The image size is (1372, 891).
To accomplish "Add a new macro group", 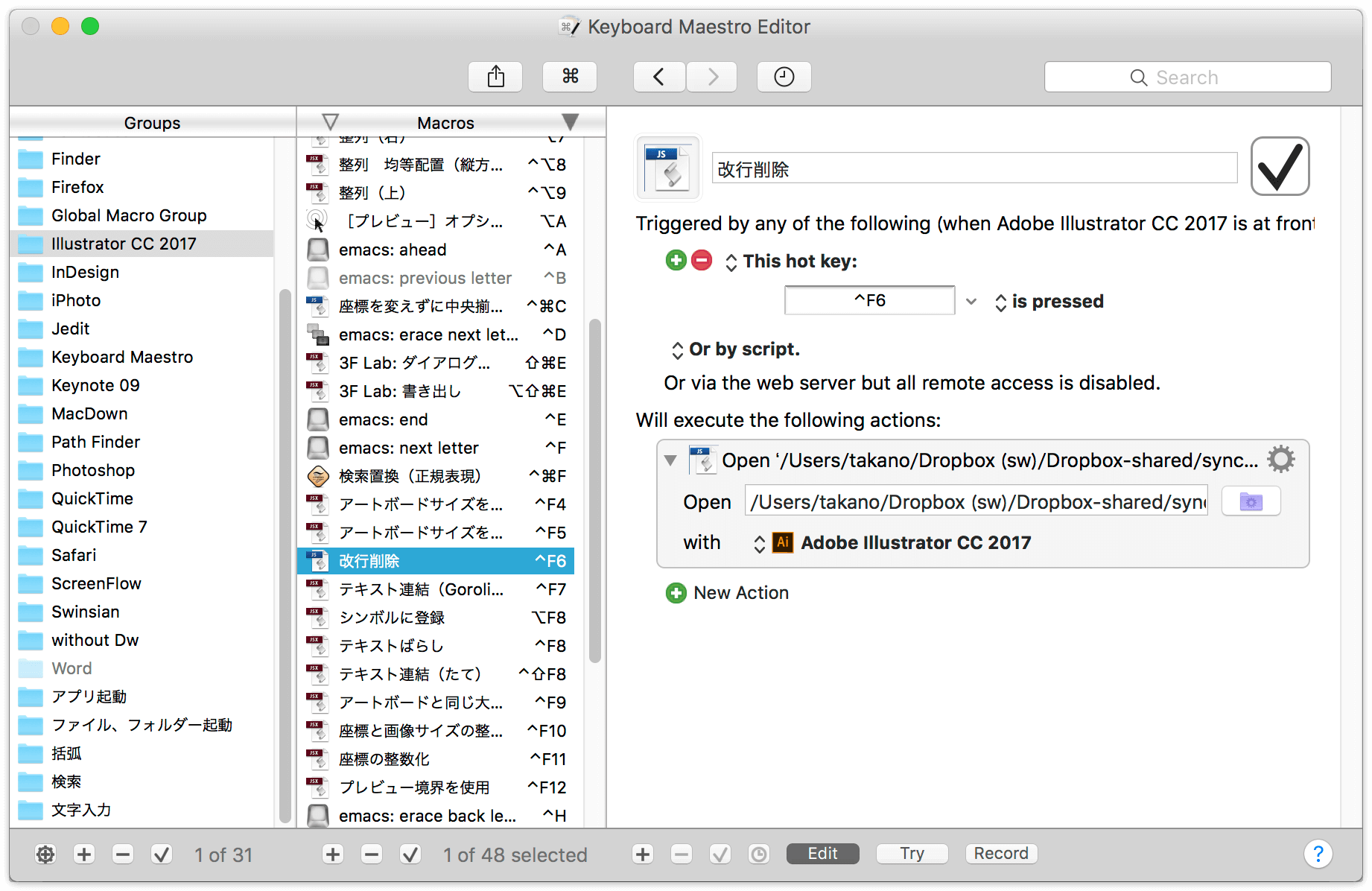I will [84, 854].
